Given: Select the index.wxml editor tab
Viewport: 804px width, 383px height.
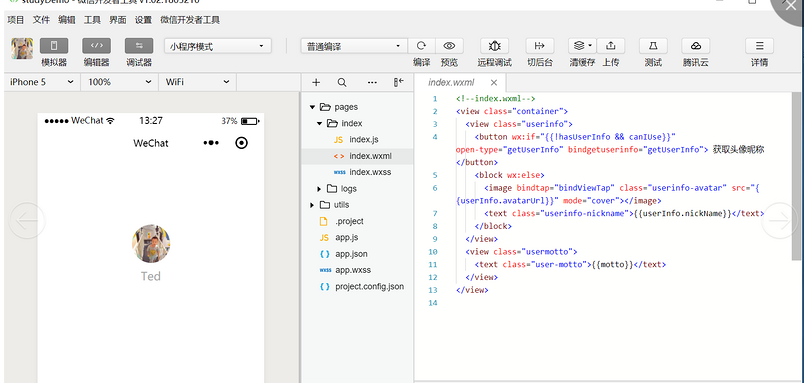Looking at the screenshot, I should (x=451, y=83).
